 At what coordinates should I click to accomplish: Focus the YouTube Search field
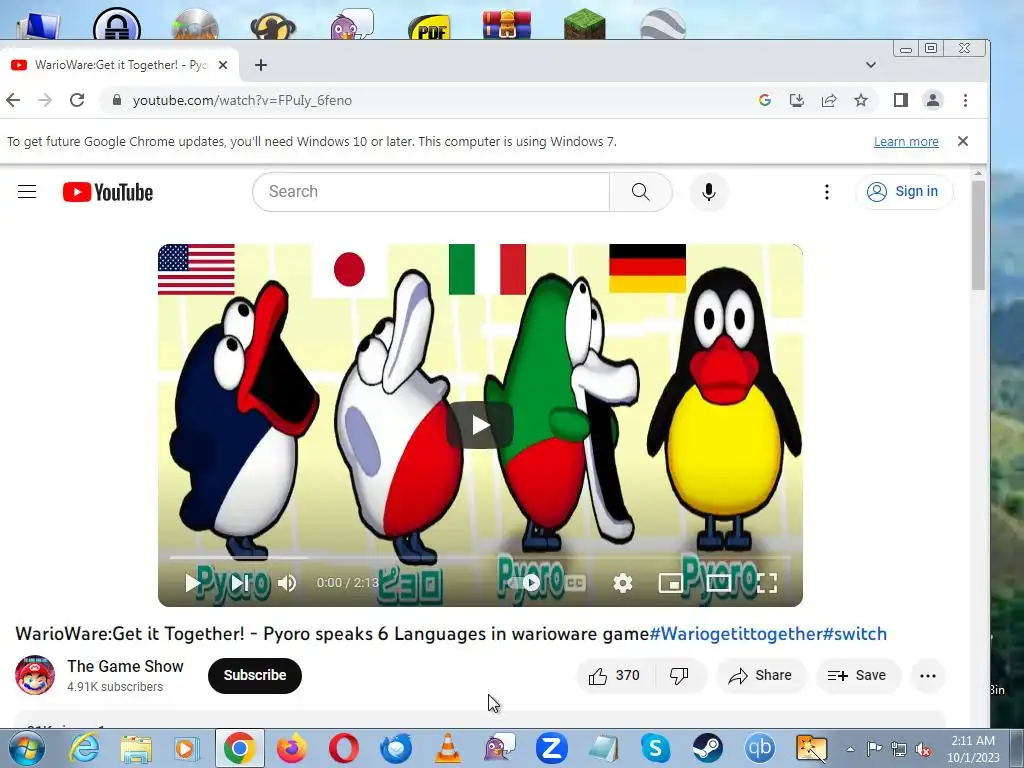point(432,191)
